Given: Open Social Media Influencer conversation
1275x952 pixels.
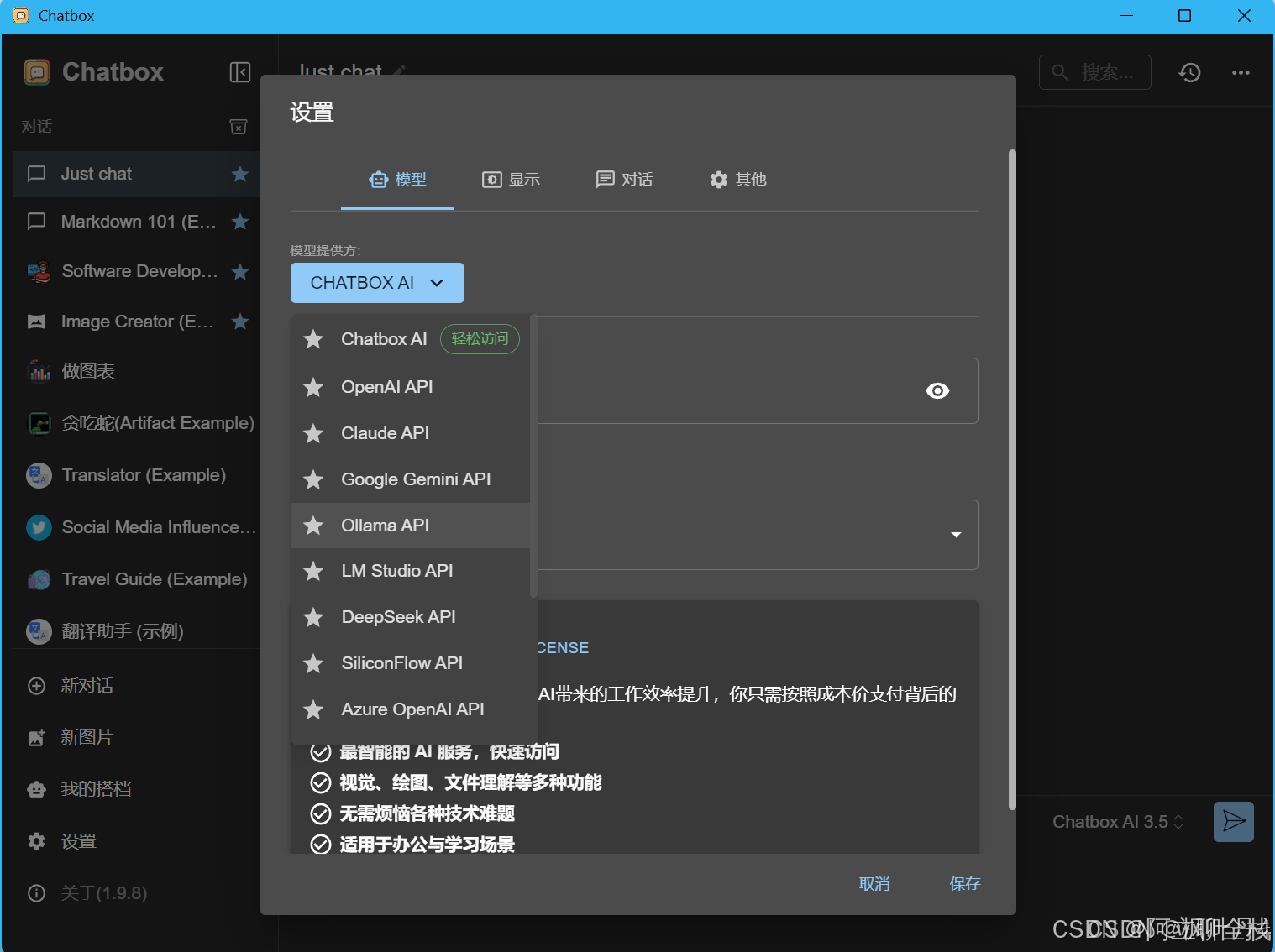Looking at the screenshot, I should click(x=137, y=527).
